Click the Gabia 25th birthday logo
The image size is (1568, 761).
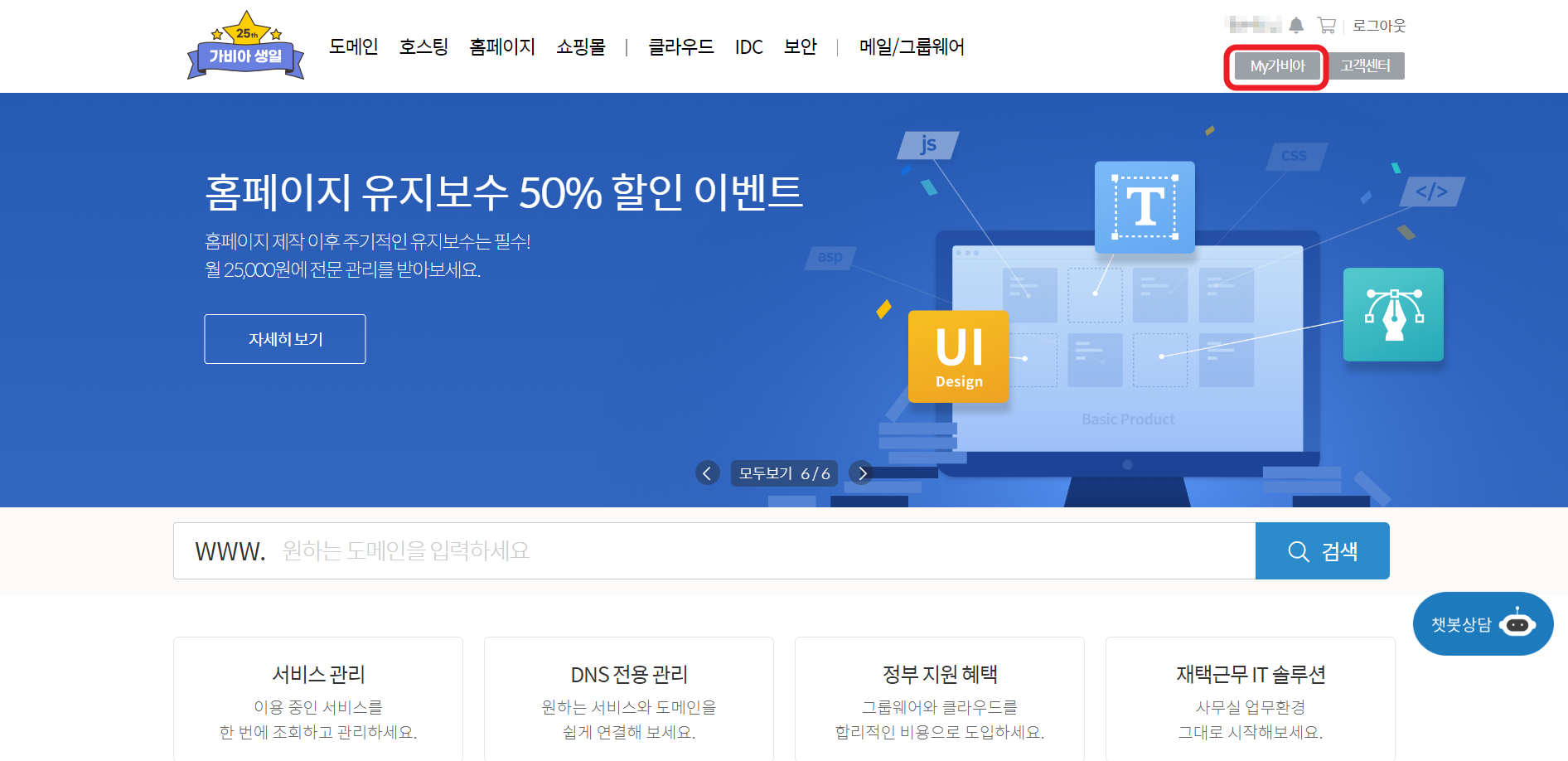pyautogui.click(x=245, y=46)
